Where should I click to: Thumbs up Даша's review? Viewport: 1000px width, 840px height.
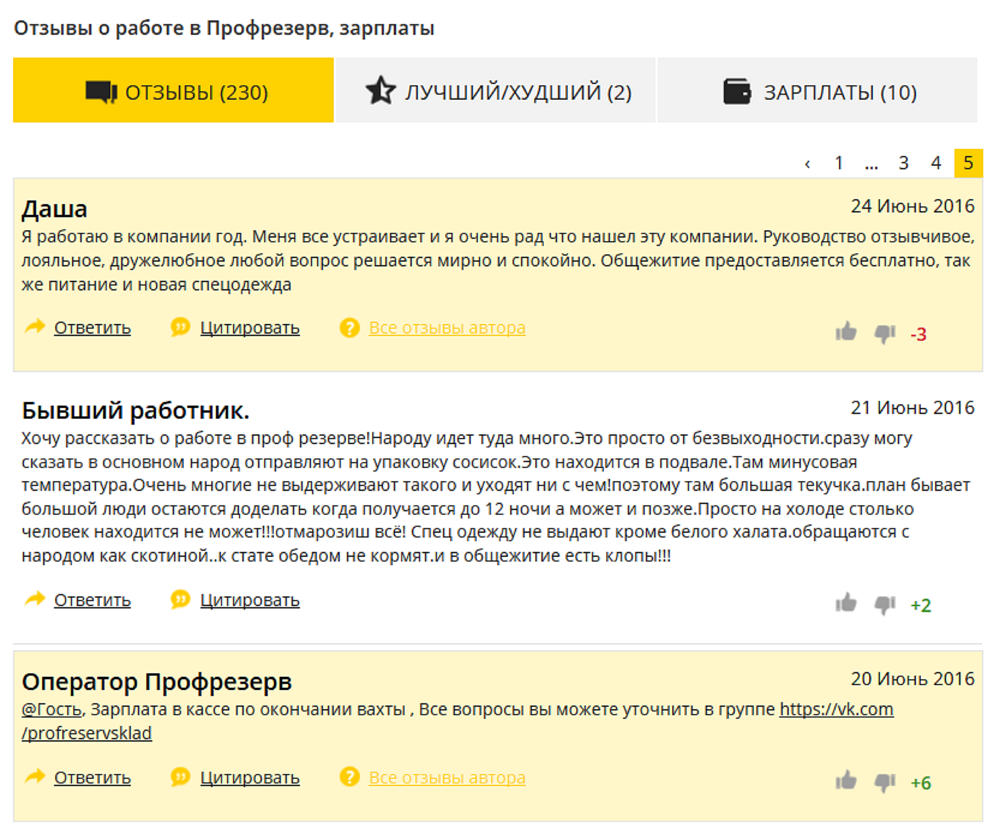click(846, 332)
